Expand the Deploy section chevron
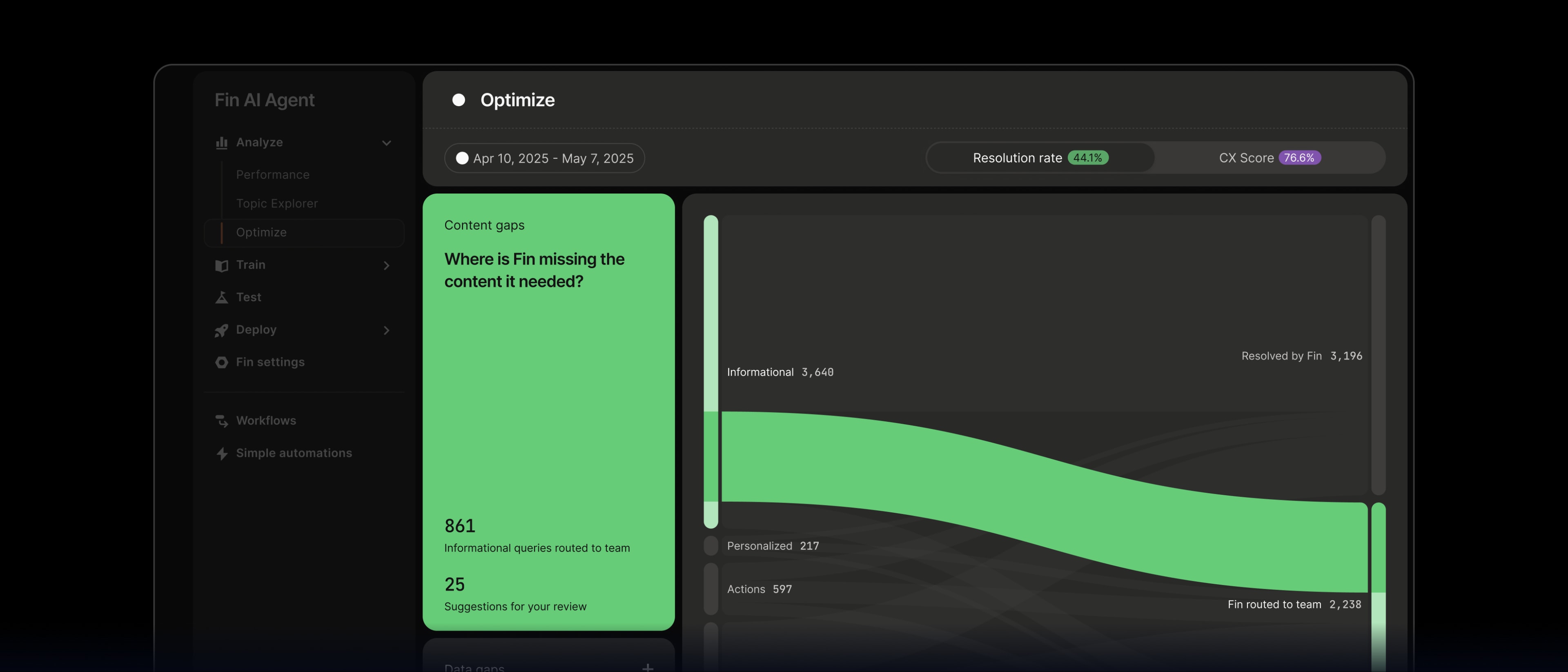Screen dimensions: 1568x672 (387, 330)
